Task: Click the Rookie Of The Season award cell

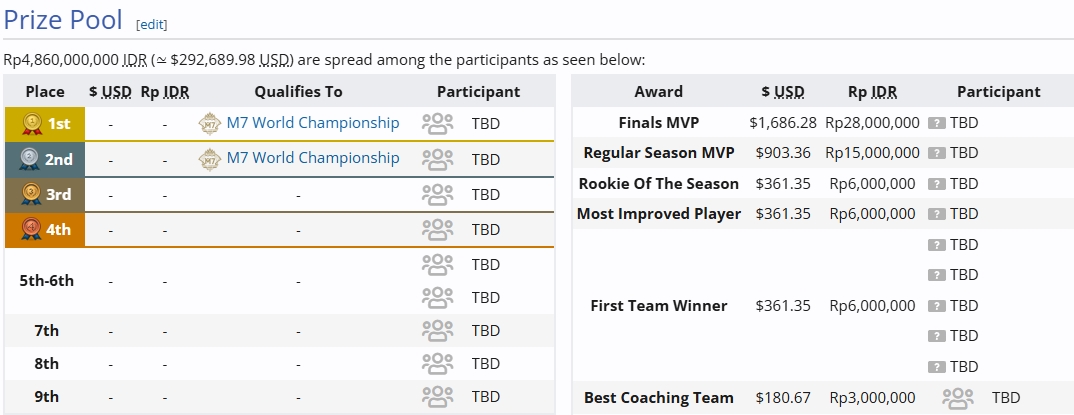Action: [x=658, y=184]
